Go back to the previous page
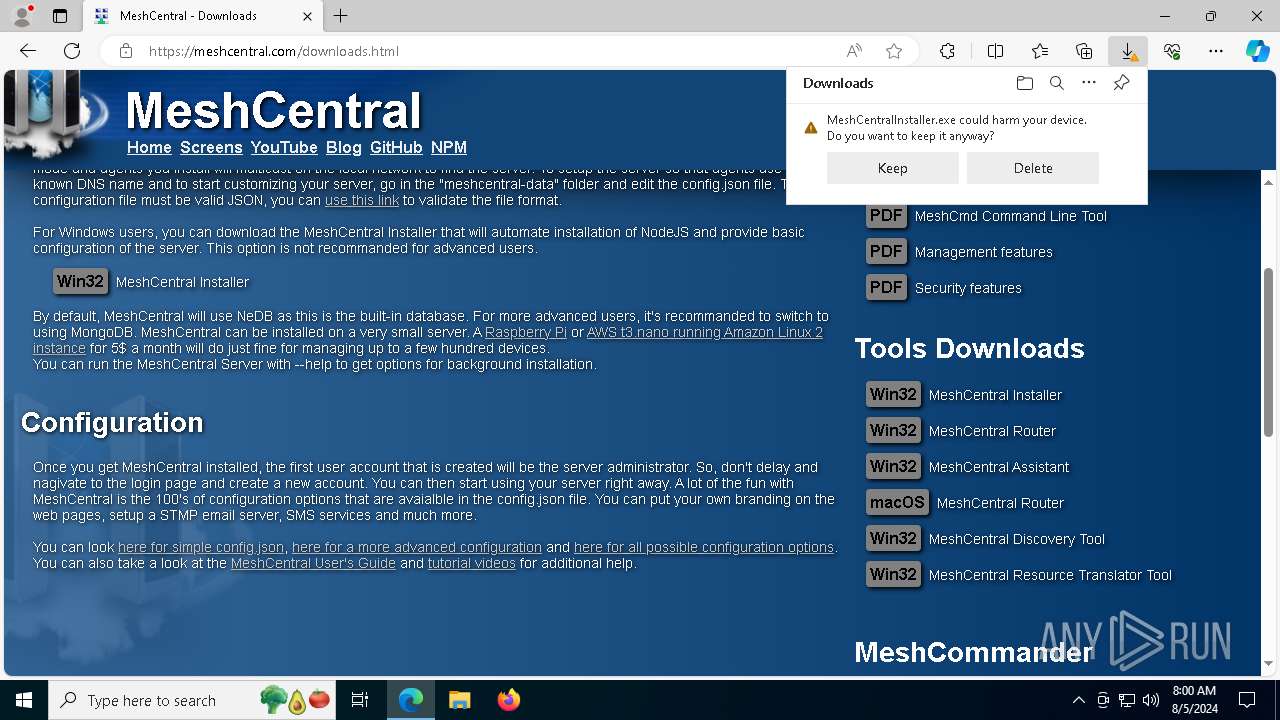 [x=28, y=51]
